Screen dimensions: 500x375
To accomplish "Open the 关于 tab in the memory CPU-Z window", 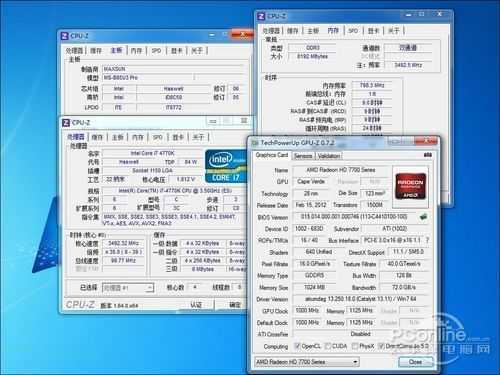I will coord(394,31).
